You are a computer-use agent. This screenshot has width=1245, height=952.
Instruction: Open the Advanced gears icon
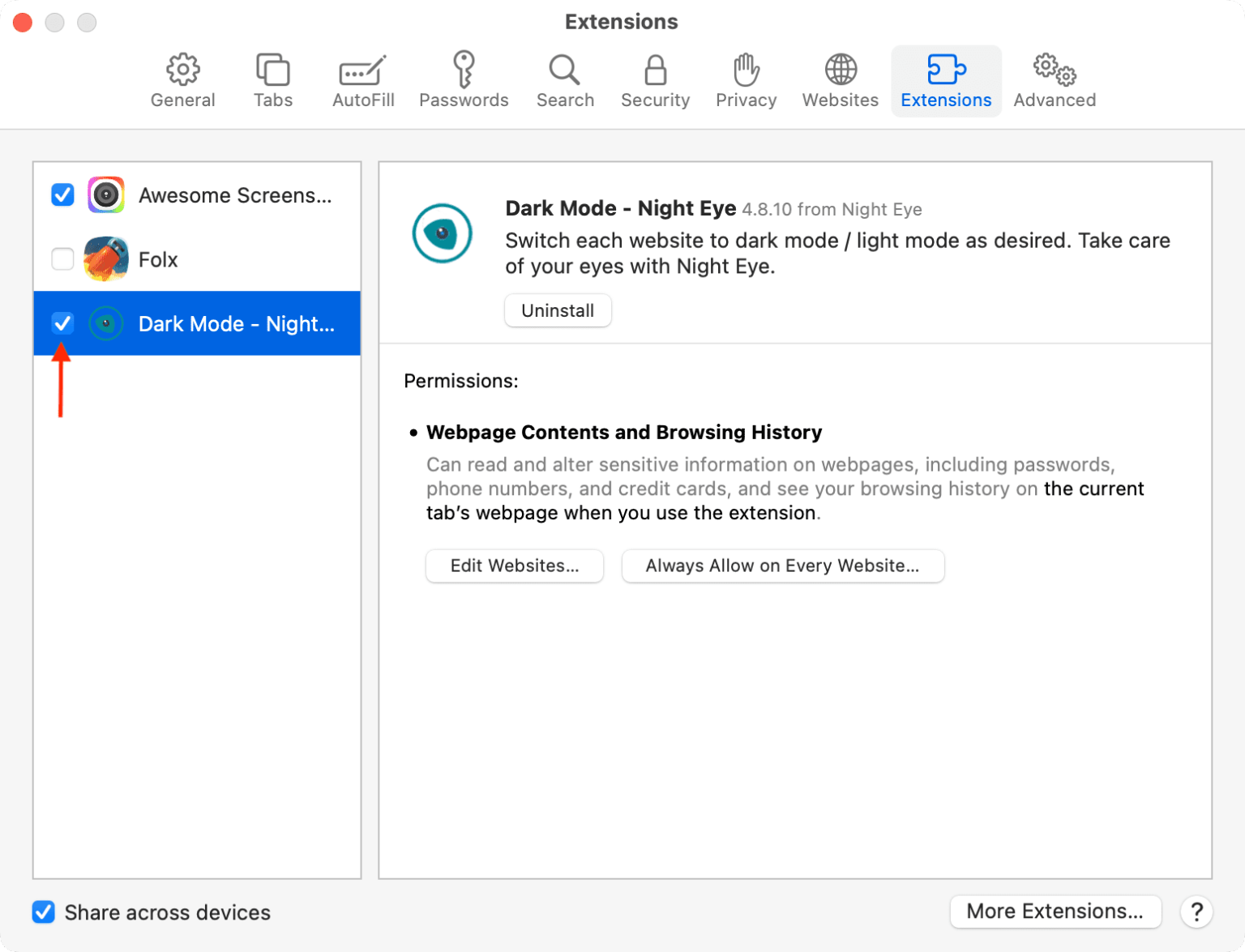click(x=1055, y=70)
